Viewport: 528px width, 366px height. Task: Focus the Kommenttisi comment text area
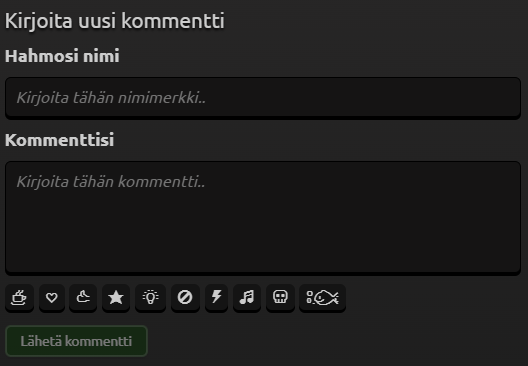(263, 218)
